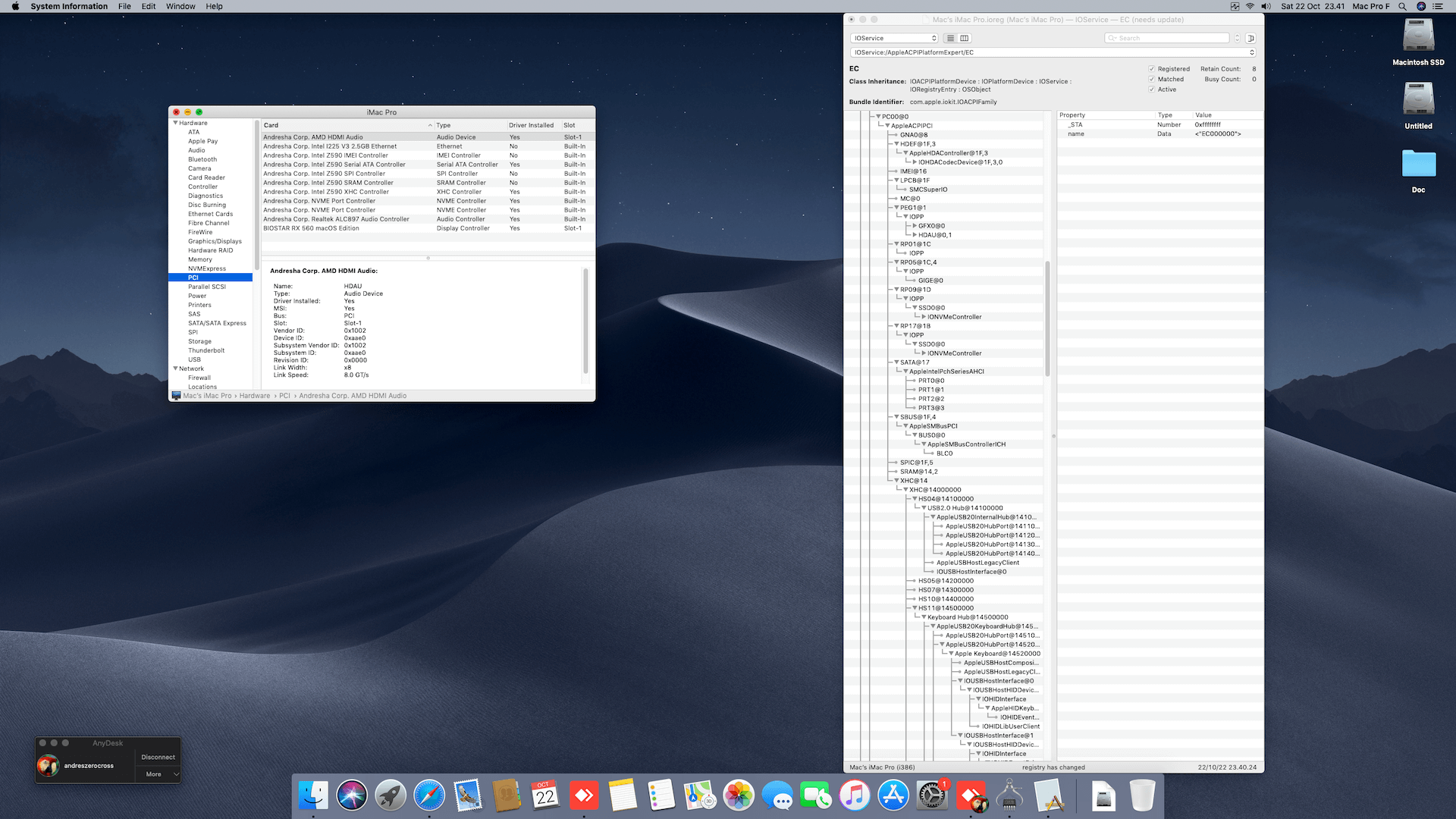Image resolution: width=1456 pixels, height=819 pixels.
Task: Sort PCI table by Card column
Action: [x=347, y=125]
